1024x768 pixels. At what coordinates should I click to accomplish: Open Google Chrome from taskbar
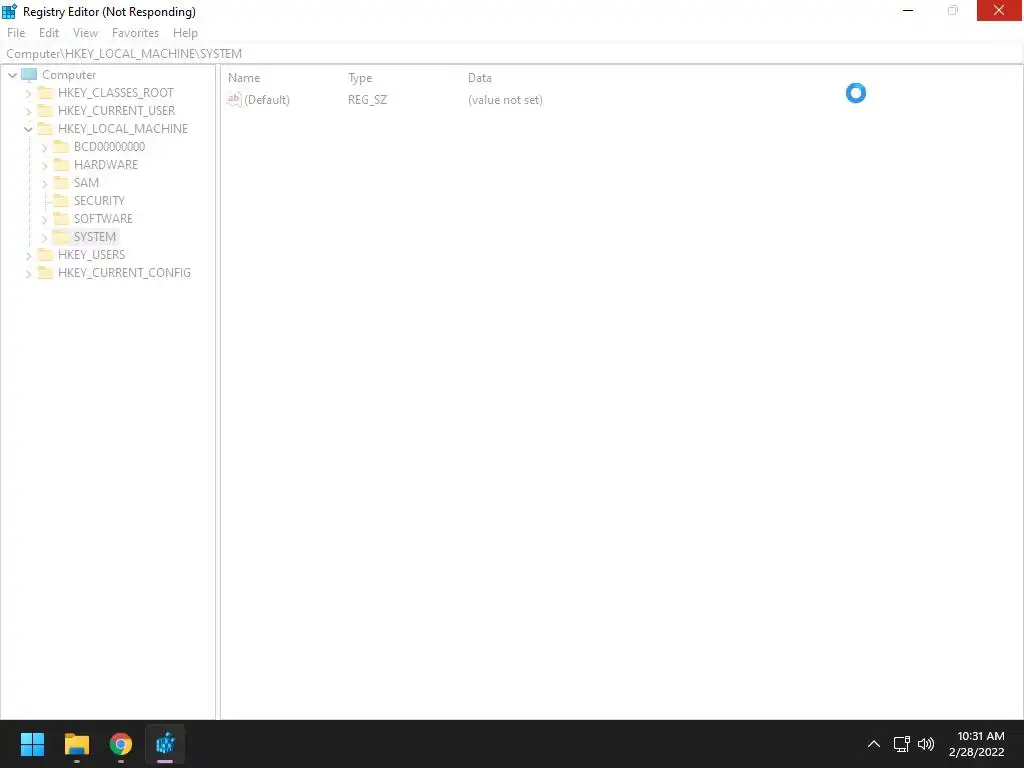pyautogui.click(x=121, y=744)
